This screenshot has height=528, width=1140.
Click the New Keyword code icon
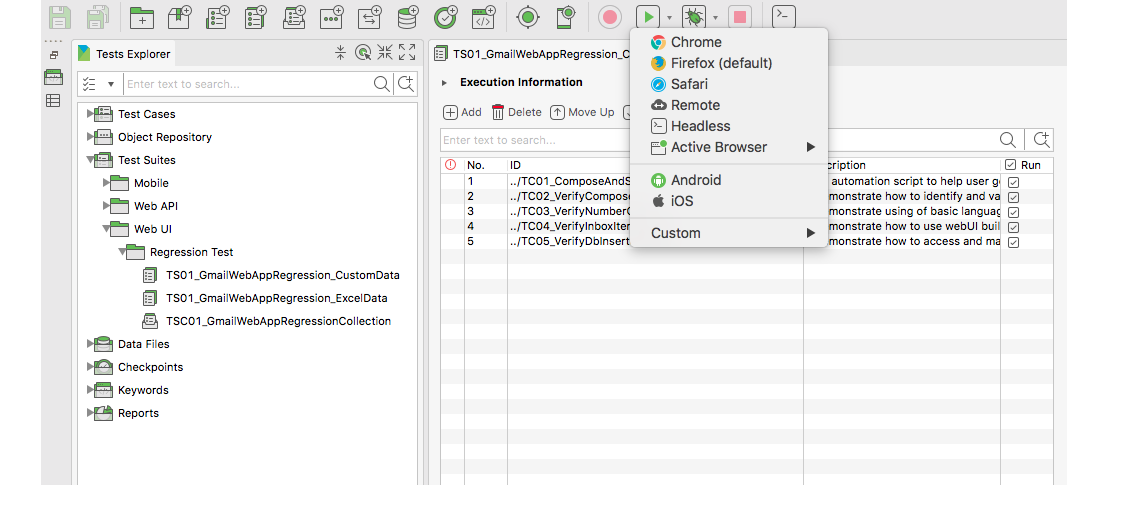[x=484, y=17]
